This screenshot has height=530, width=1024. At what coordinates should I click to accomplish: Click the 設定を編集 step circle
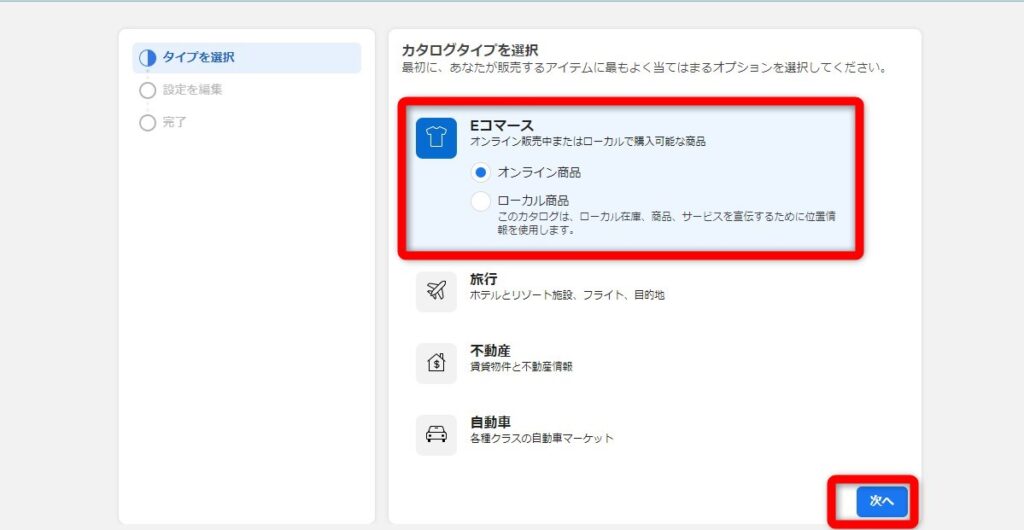[x=148, y=90]
